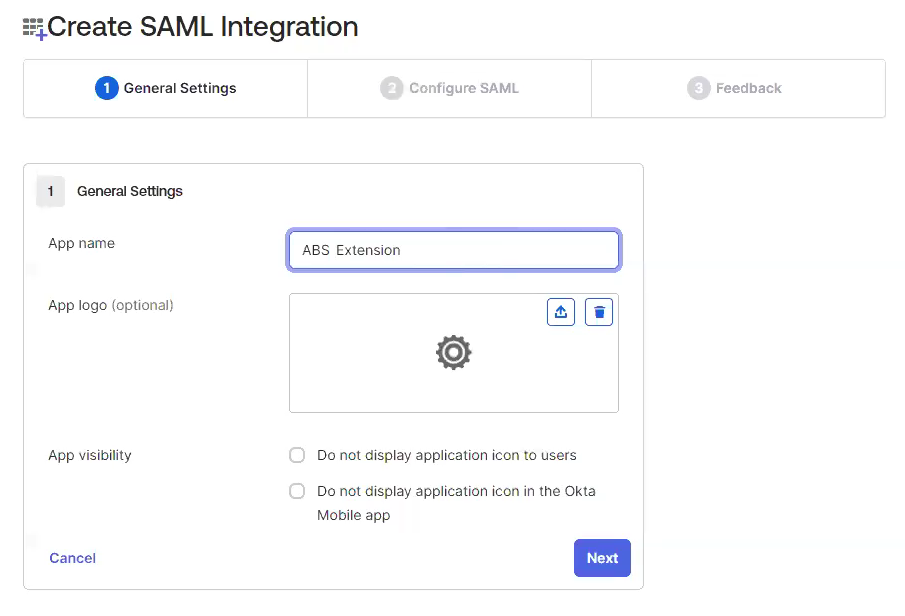Click the section number 1 badge
This screenshot has height=616, width=905.
[x=51, y=191]
